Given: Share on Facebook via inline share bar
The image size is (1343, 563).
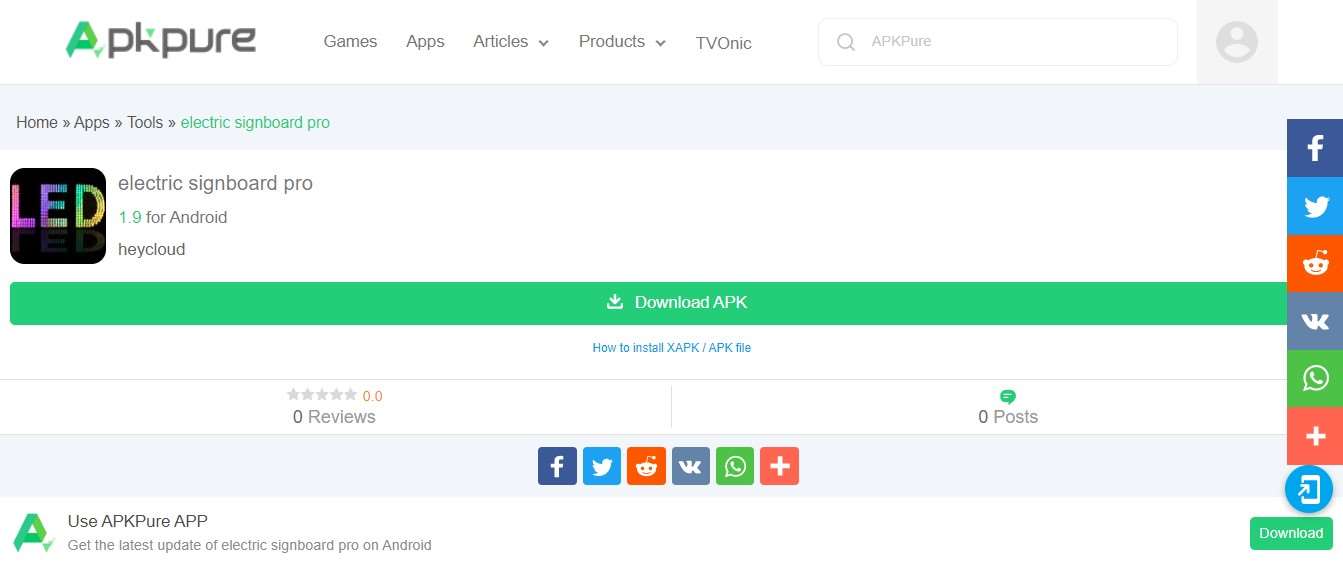Looking at the screenshot, I should tap(557, 466).
